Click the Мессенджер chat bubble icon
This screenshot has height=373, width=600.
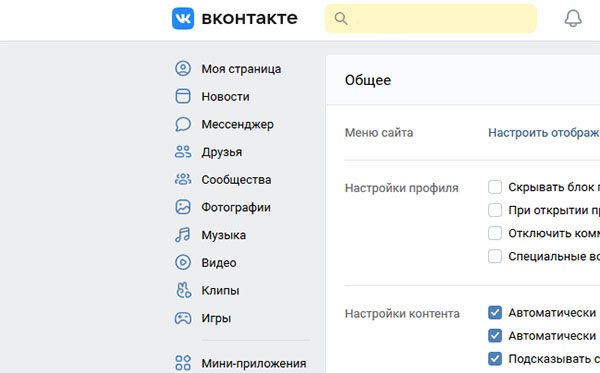pyautogui.click(x=183, y=124)
